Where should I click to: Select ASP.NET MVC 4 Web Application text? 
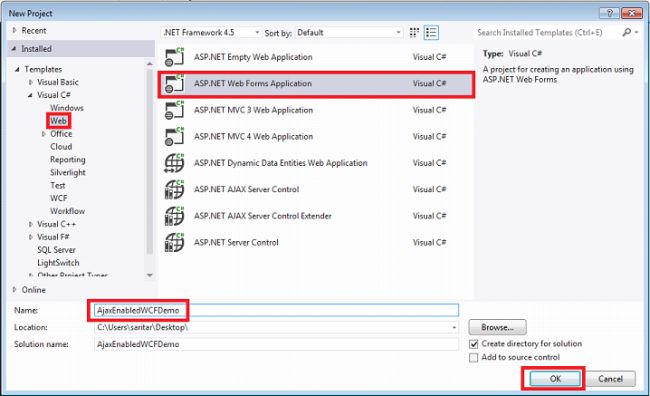point(253,136)
